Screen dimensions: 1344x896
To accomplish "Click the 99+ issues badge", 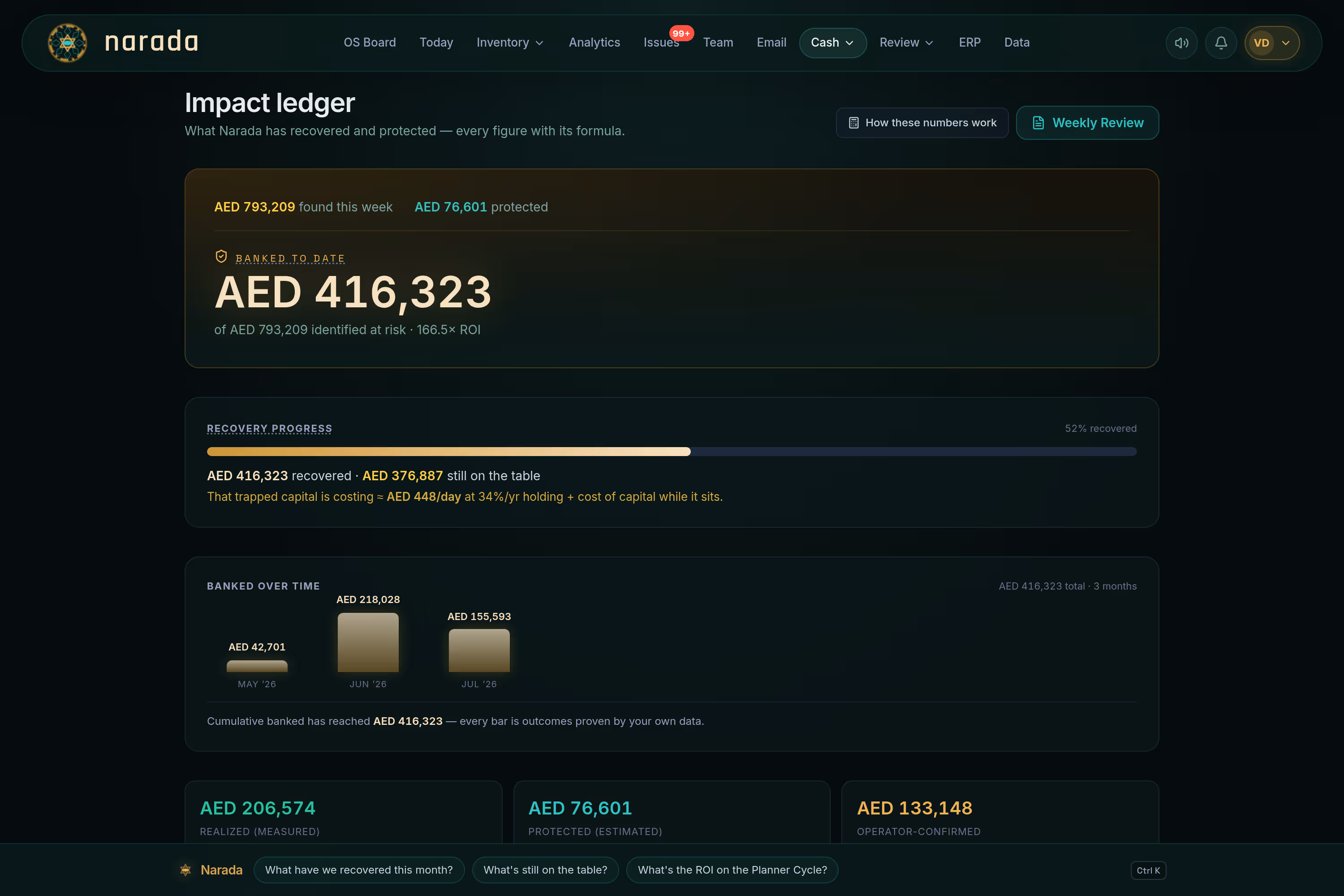I will tap(681, 33).
